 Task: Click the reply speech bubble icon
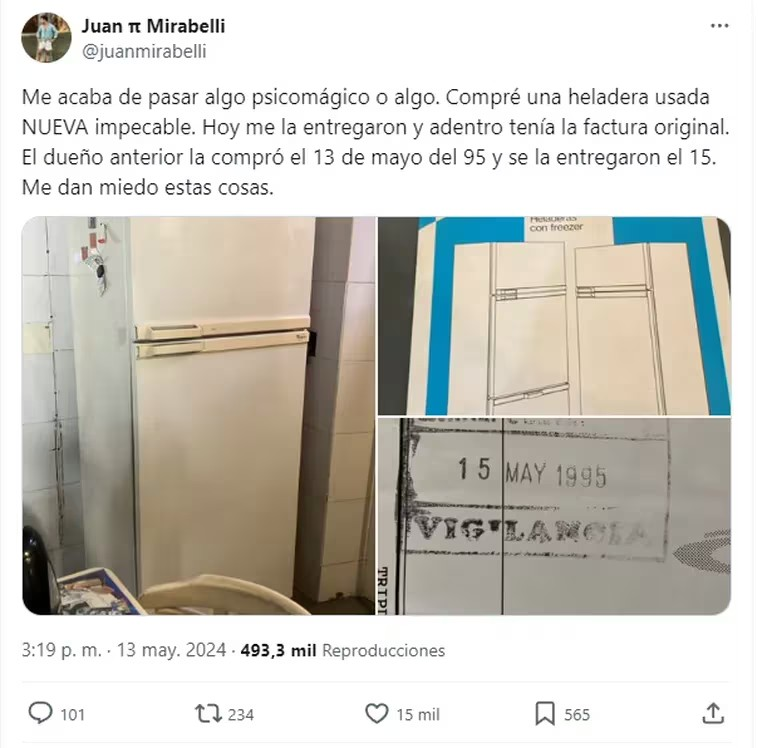[40, 714]
